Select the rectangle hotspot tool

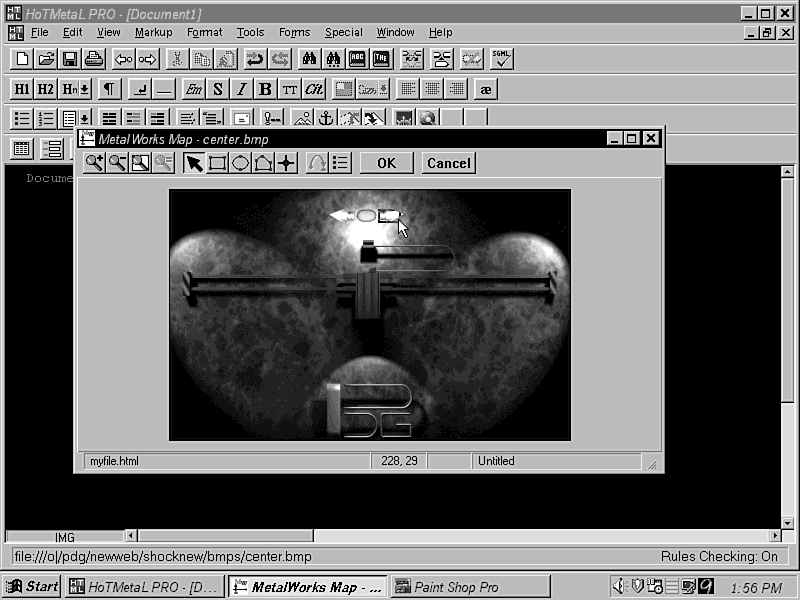point(217,163)
